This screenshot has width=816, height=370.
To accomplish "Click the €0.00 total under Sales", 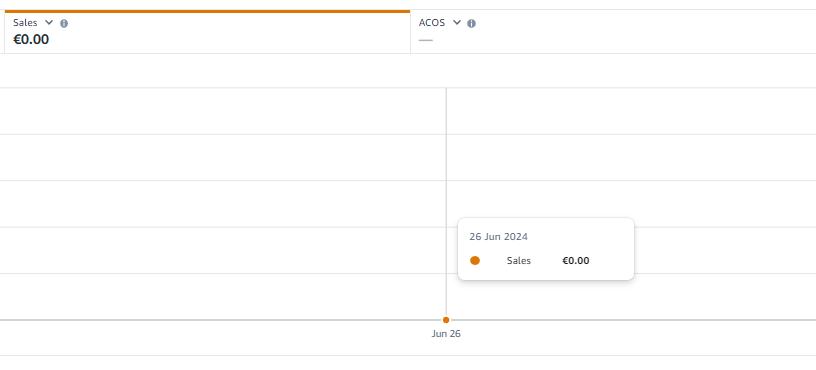I will click(x=31, y=40).
